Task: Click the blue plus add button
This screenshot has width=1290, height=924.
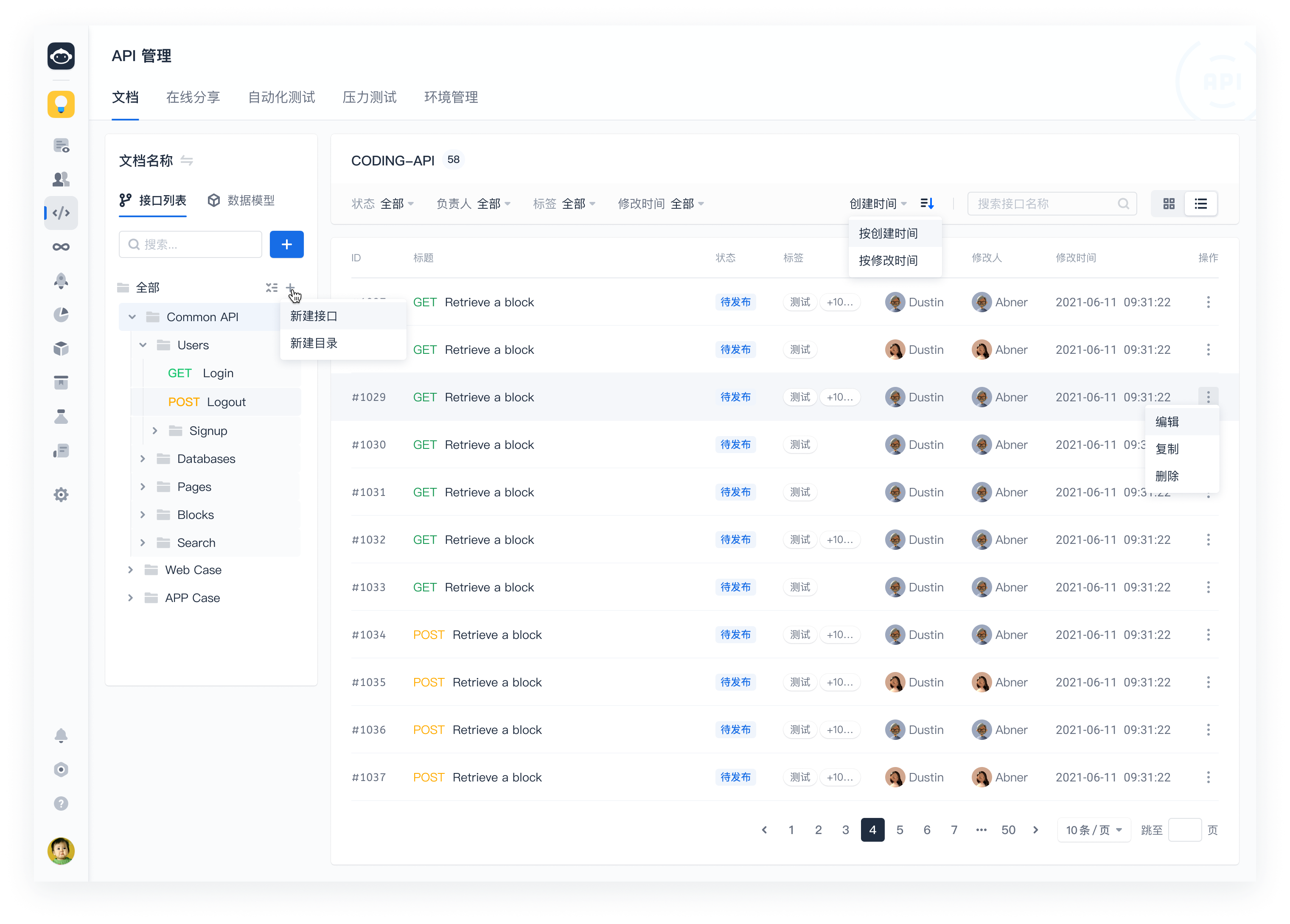Action: 286,244
